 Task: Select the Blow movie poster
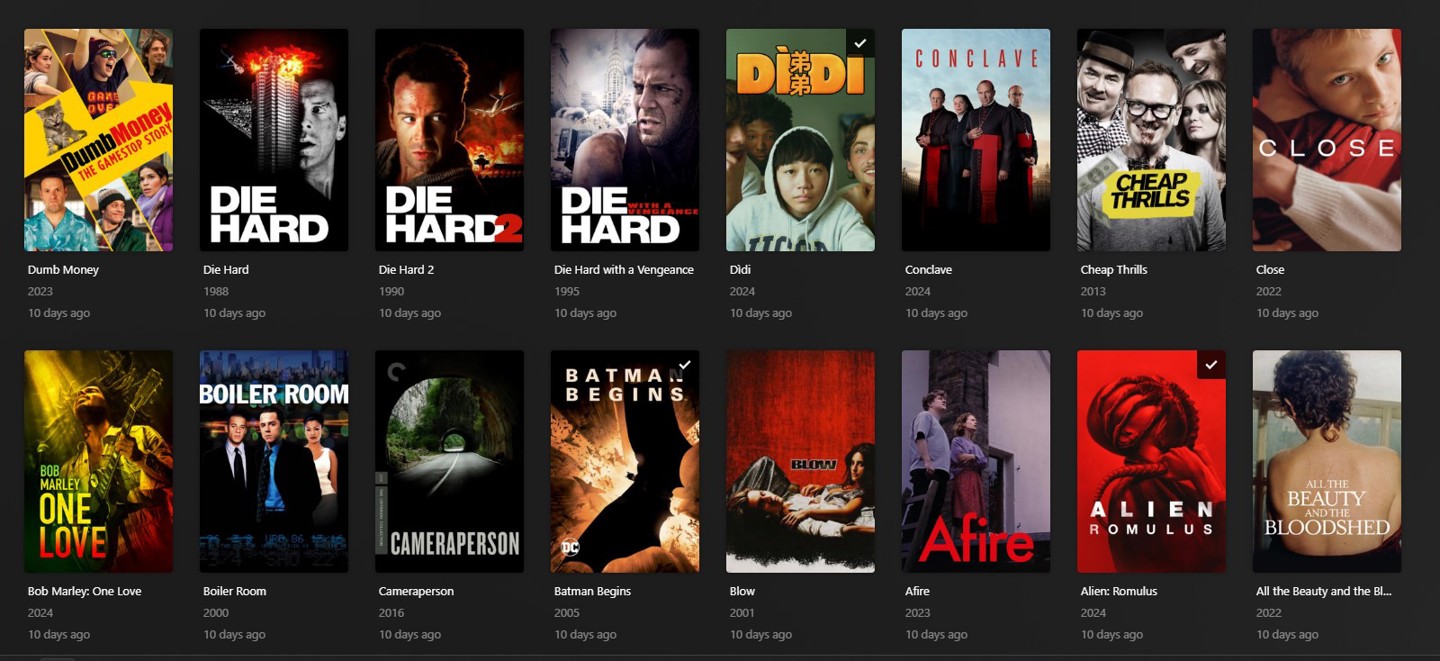pos(800,461)
